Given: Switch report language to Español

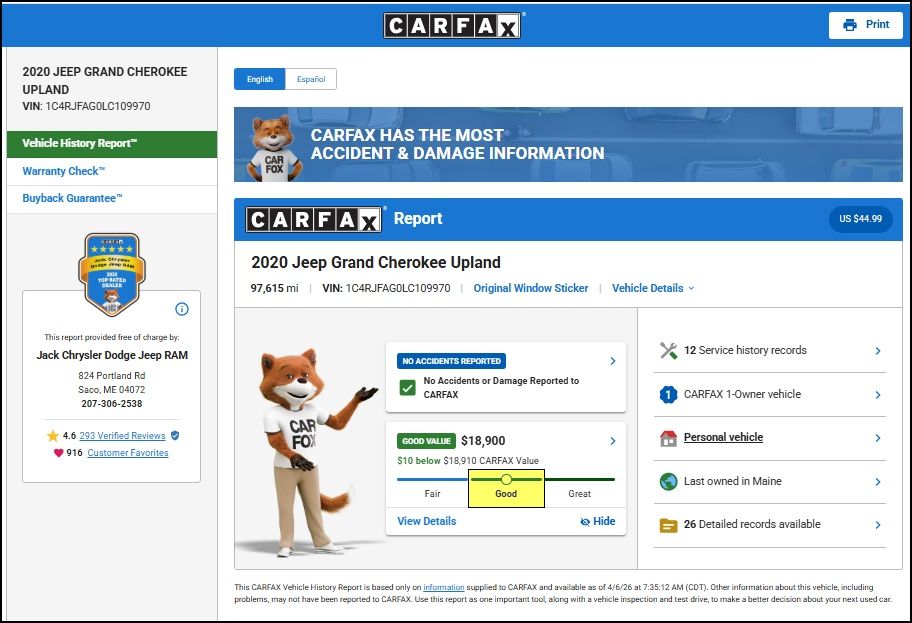Looking at the screenshot, I should coord(310,79).
